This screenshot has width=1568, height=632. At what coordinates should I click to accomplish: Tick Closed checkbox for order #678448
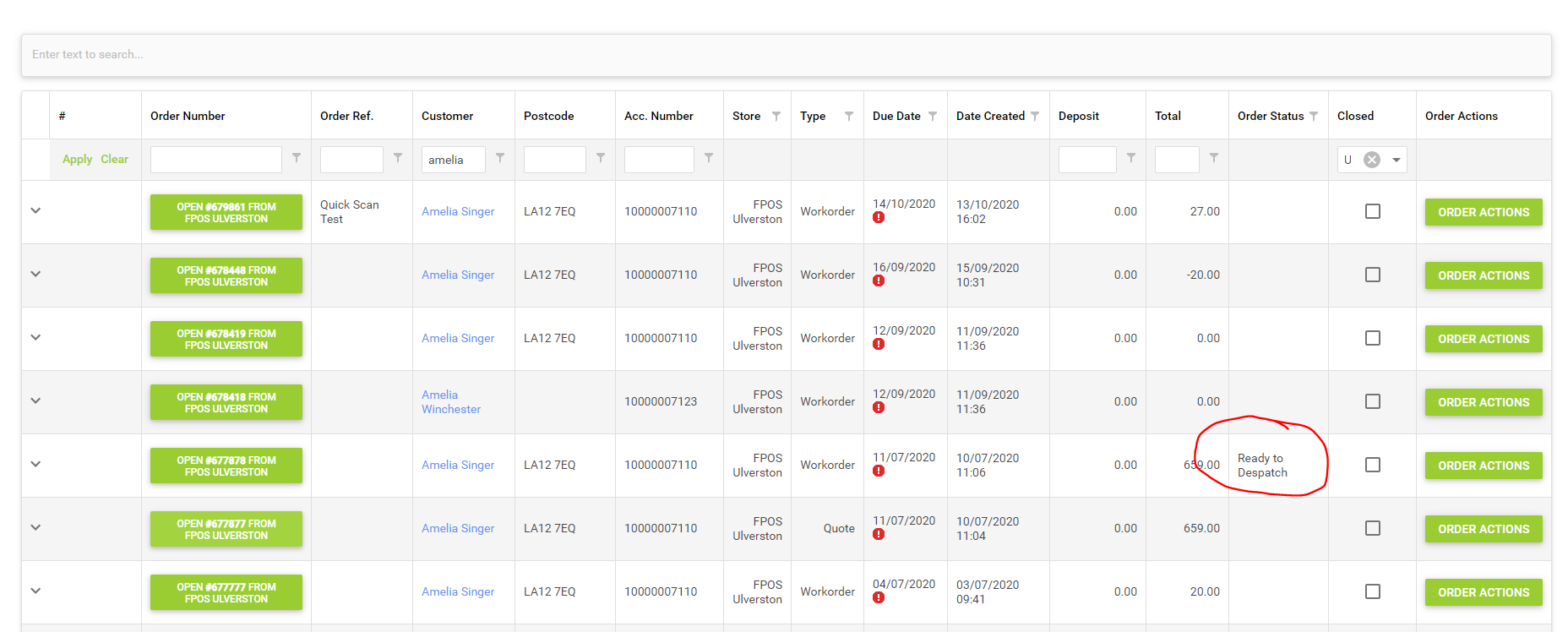[x=1373, y=275]
